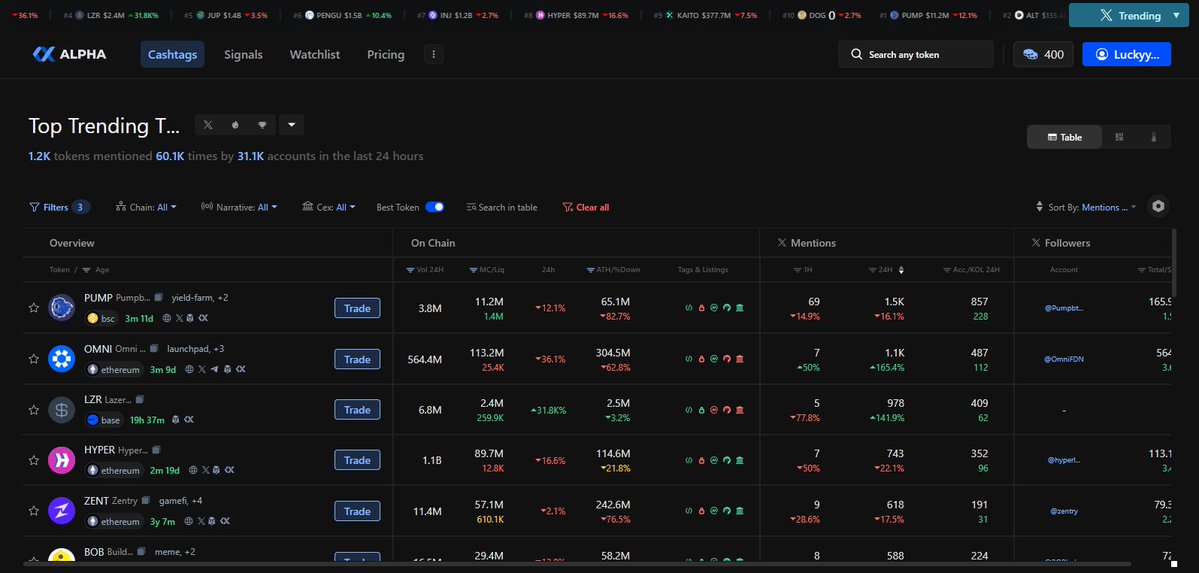
Task: Expand the arrow dropdown beside the trophy icon
Action: tap(291, 125)
